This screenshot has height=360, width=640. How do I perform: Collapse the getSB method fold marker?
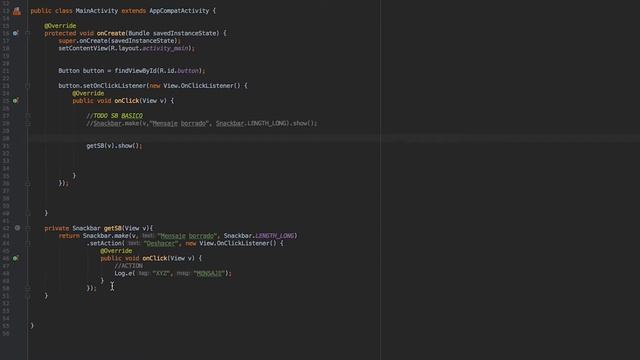pos(28,228)
